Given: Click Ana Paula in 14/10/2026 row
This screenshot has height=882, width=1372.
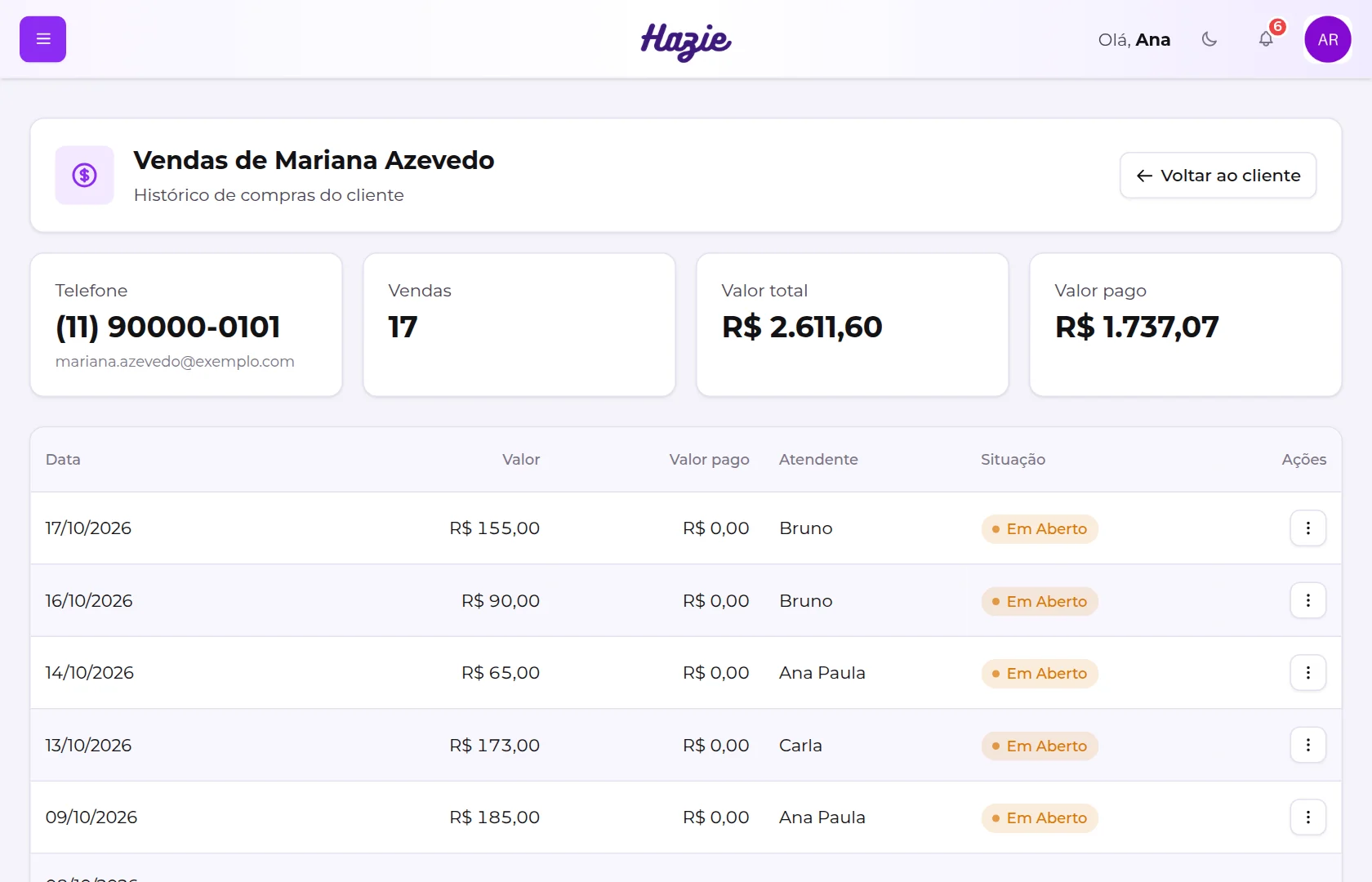Looking at the screenshot, I should click(x=822, y=673).
